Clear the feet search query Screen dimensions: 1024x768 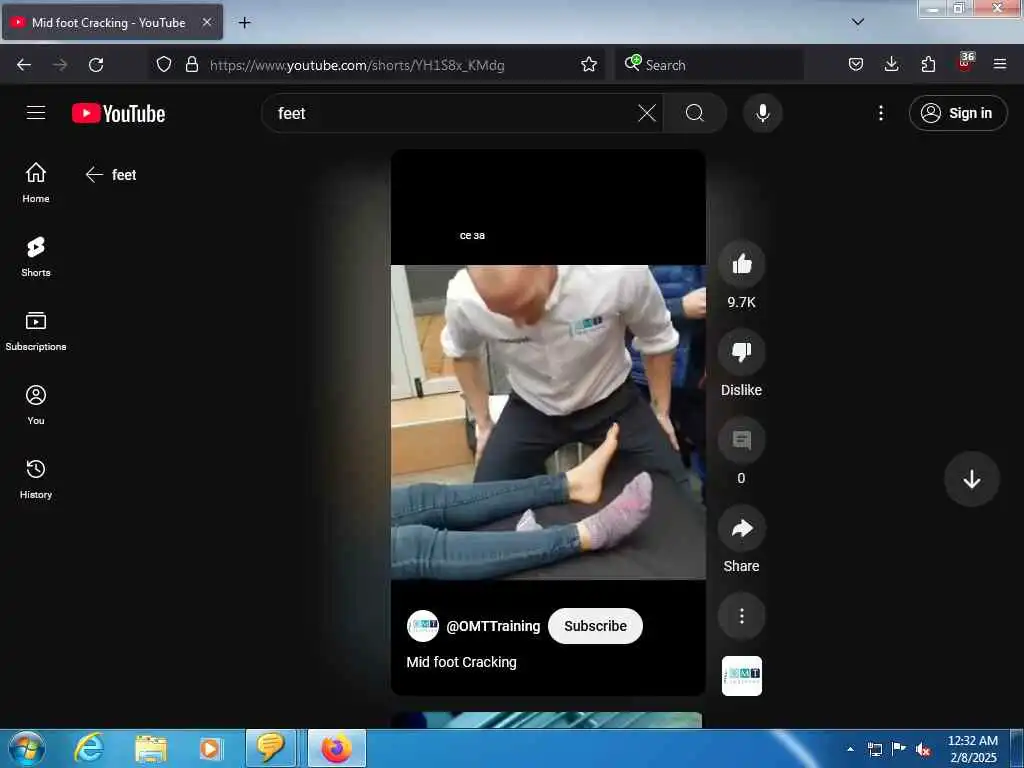647,113
